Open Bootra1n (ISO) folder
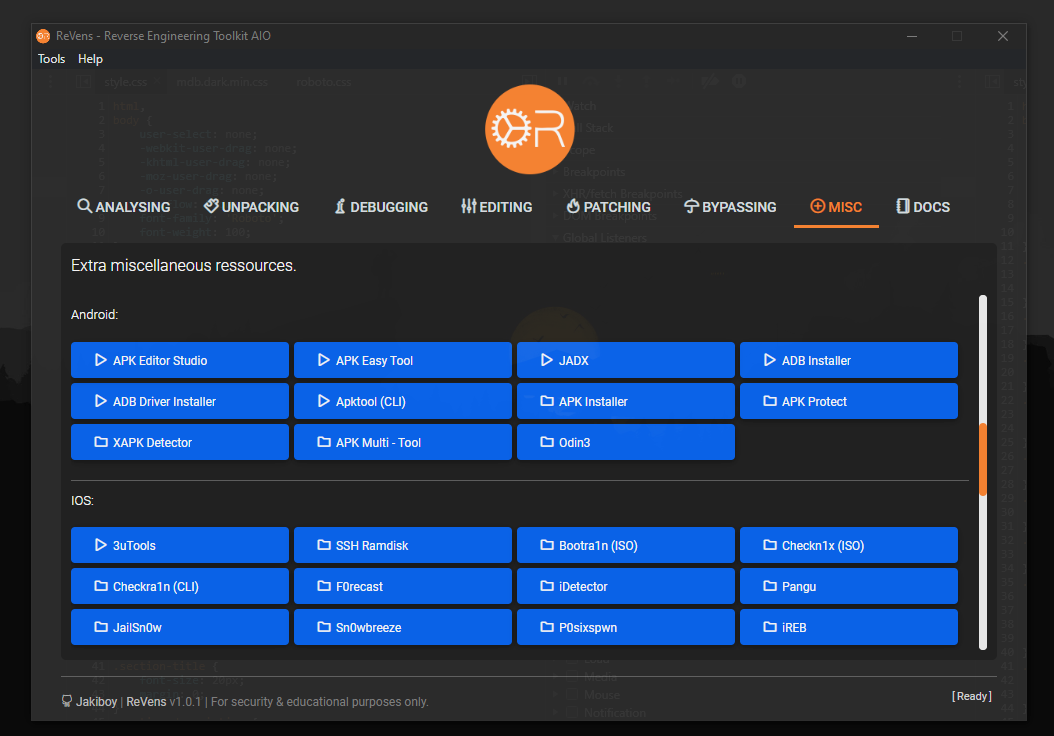The width and height of the screenshot is (1054, 736). (626, 545)
